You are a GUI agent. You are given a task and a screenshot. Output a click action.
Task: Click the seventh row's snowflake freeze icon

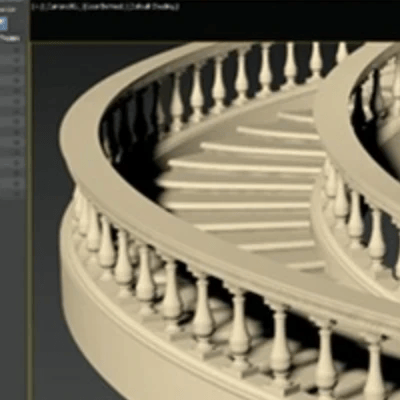pyautogui.click(x=16, y=112)
